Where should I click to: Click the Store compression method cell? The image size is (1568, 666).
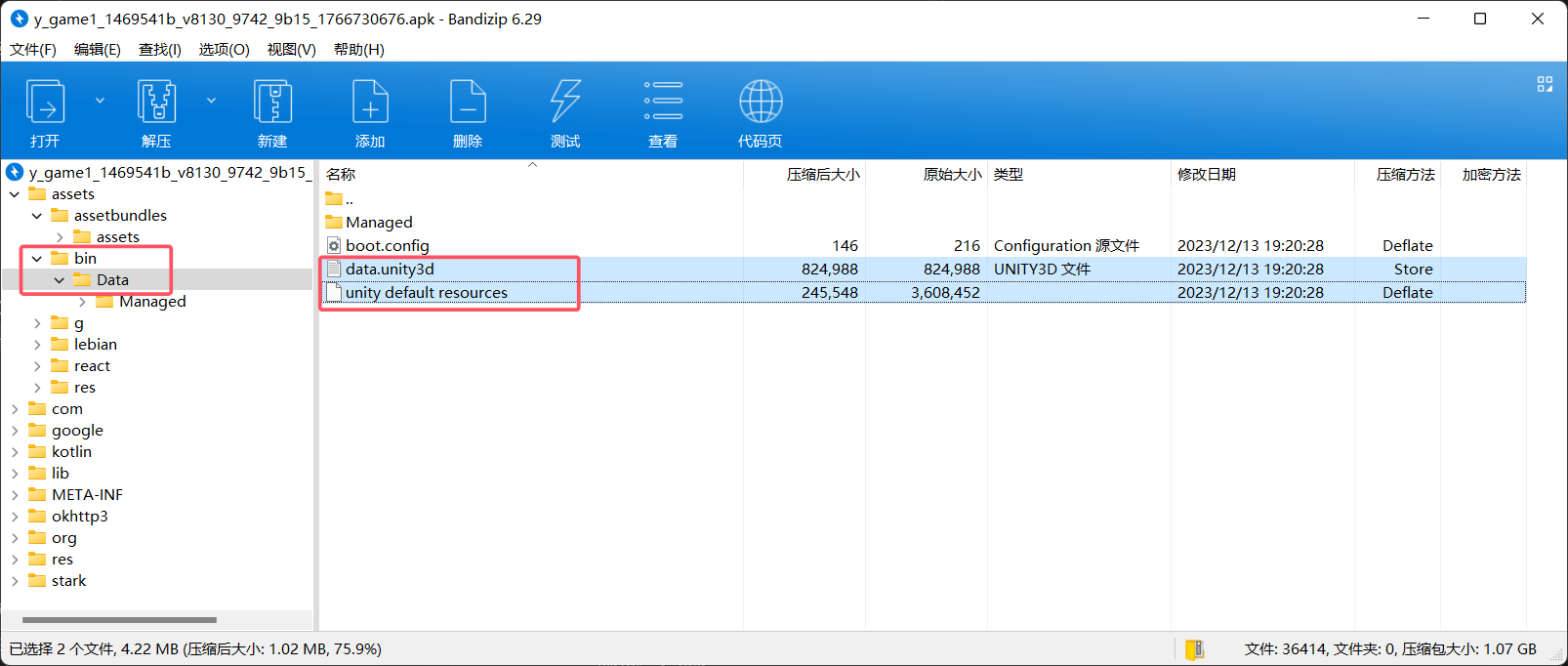pyautogui.click(x=1413, y=270)
